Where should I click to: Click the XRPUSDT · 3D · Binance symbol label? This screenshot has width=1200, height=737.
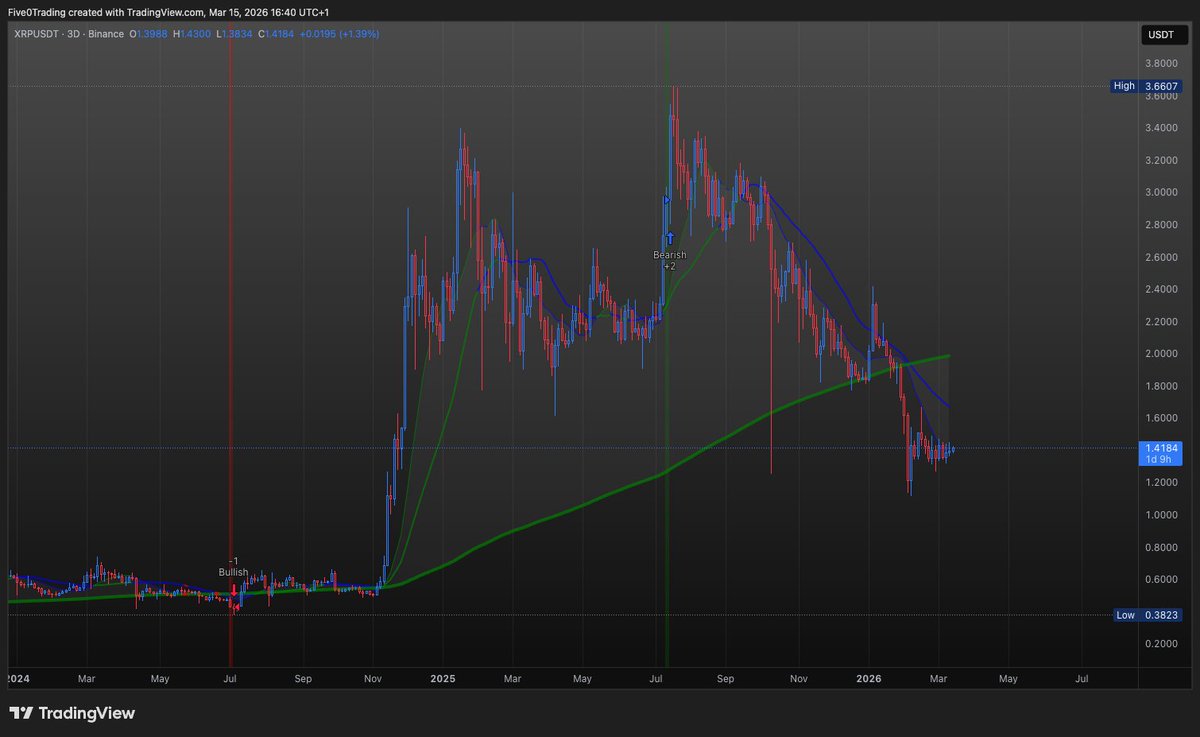68,34
